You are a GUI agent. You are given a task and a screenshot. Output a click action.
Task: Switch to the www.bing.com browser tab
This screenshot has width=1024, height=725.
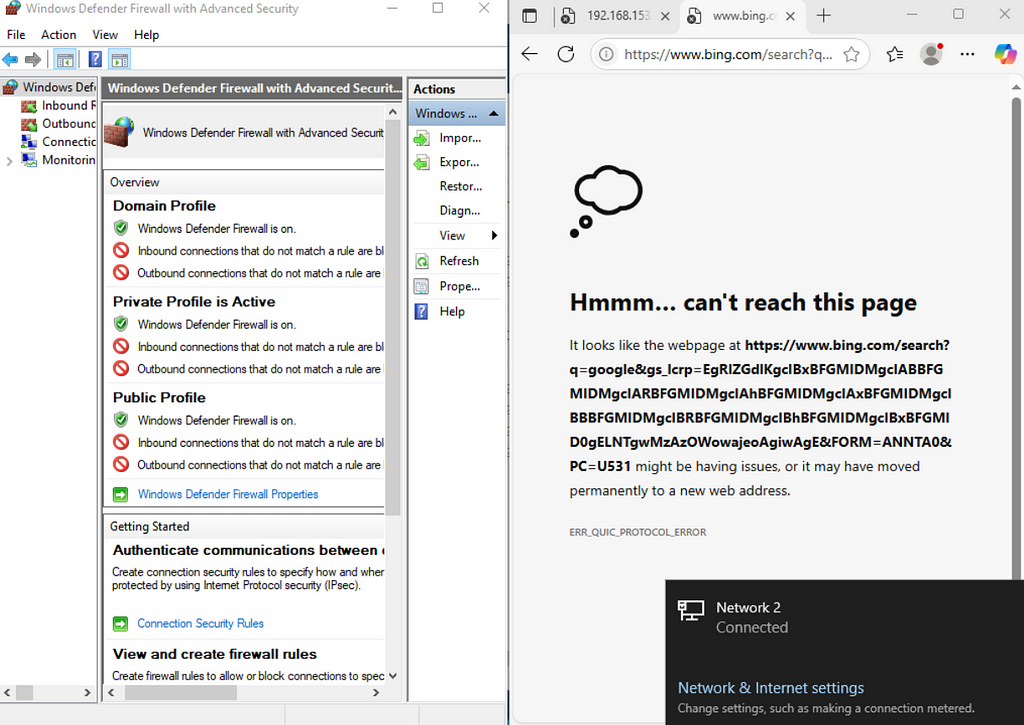pyautogui.click(x=741, y=16)
